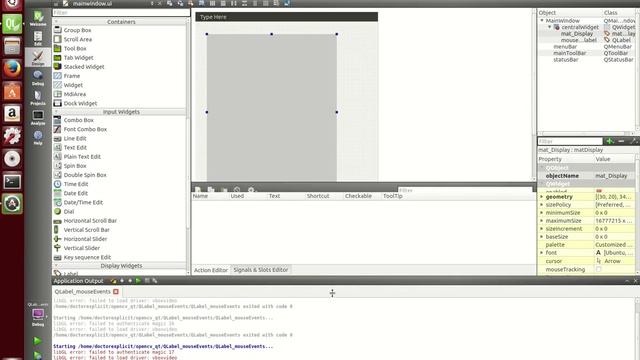Pick the Tab Widget container

click(x=78, y=58)
